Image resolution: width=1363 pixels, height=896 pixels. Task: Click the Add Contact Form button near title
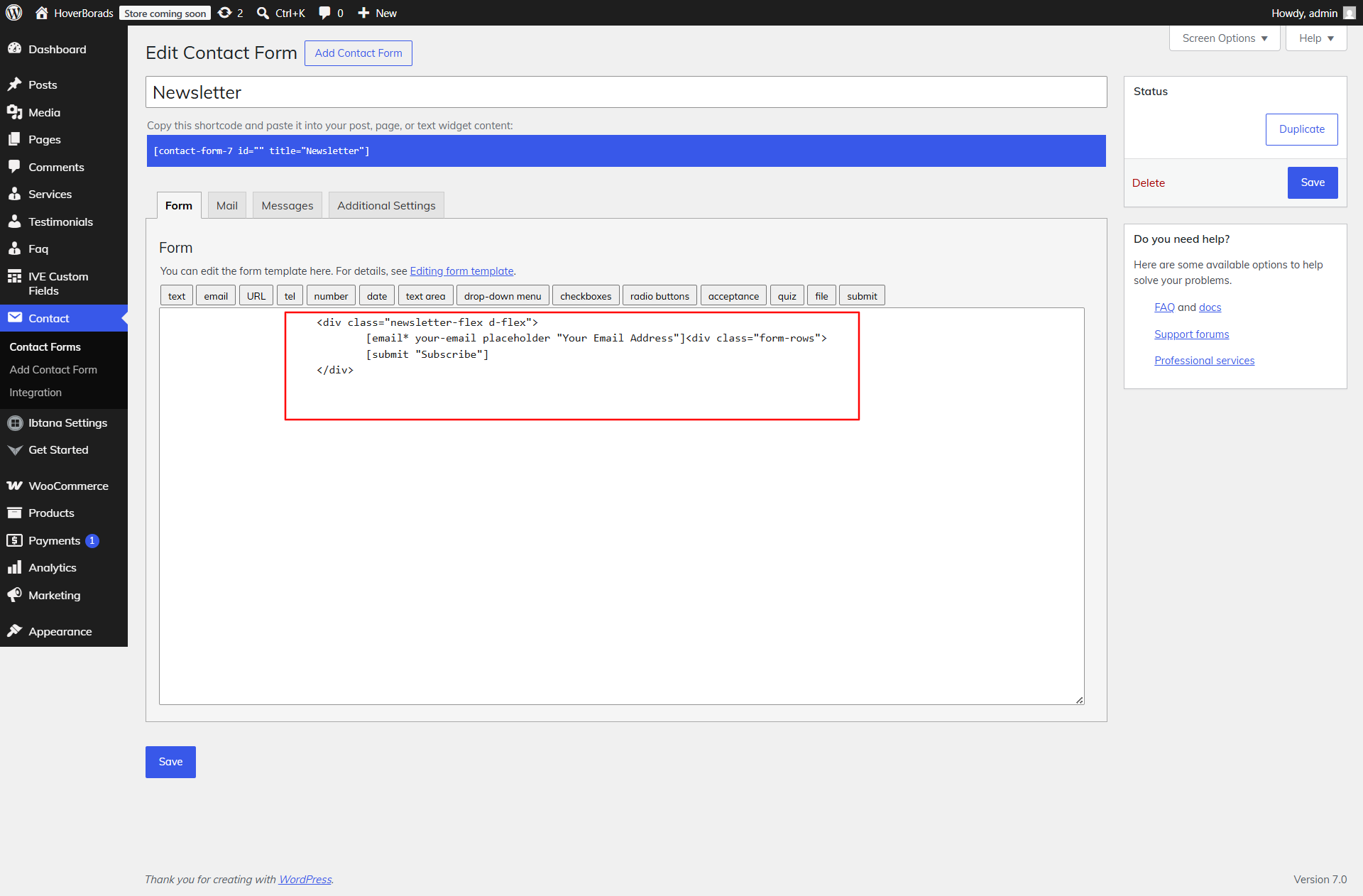click(358, 53)
